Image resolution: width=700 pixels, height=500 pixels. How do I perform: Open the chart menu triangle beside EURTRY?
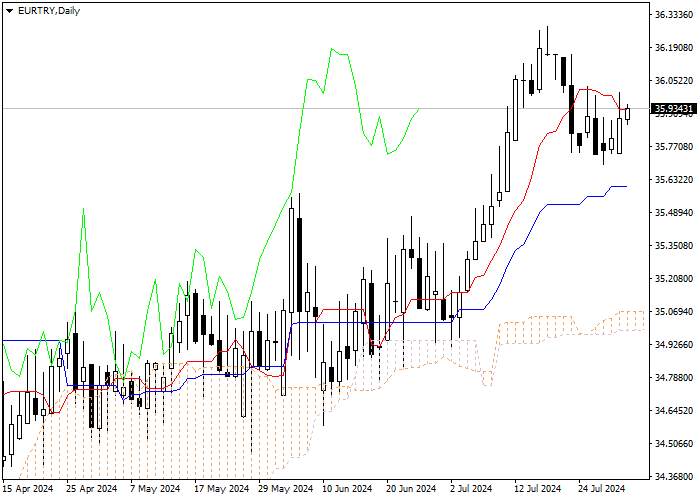(x=9, y=11)
